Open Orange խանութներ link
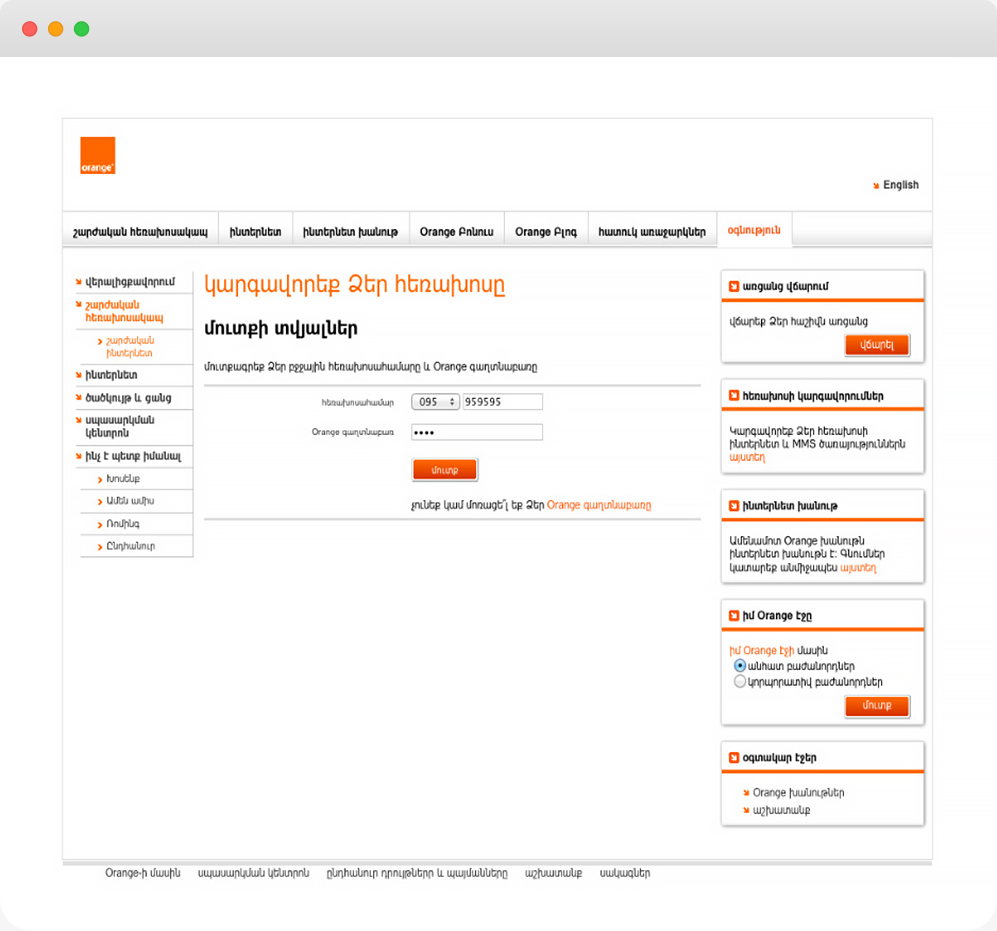The image size is (997, 931). point(799,793)
